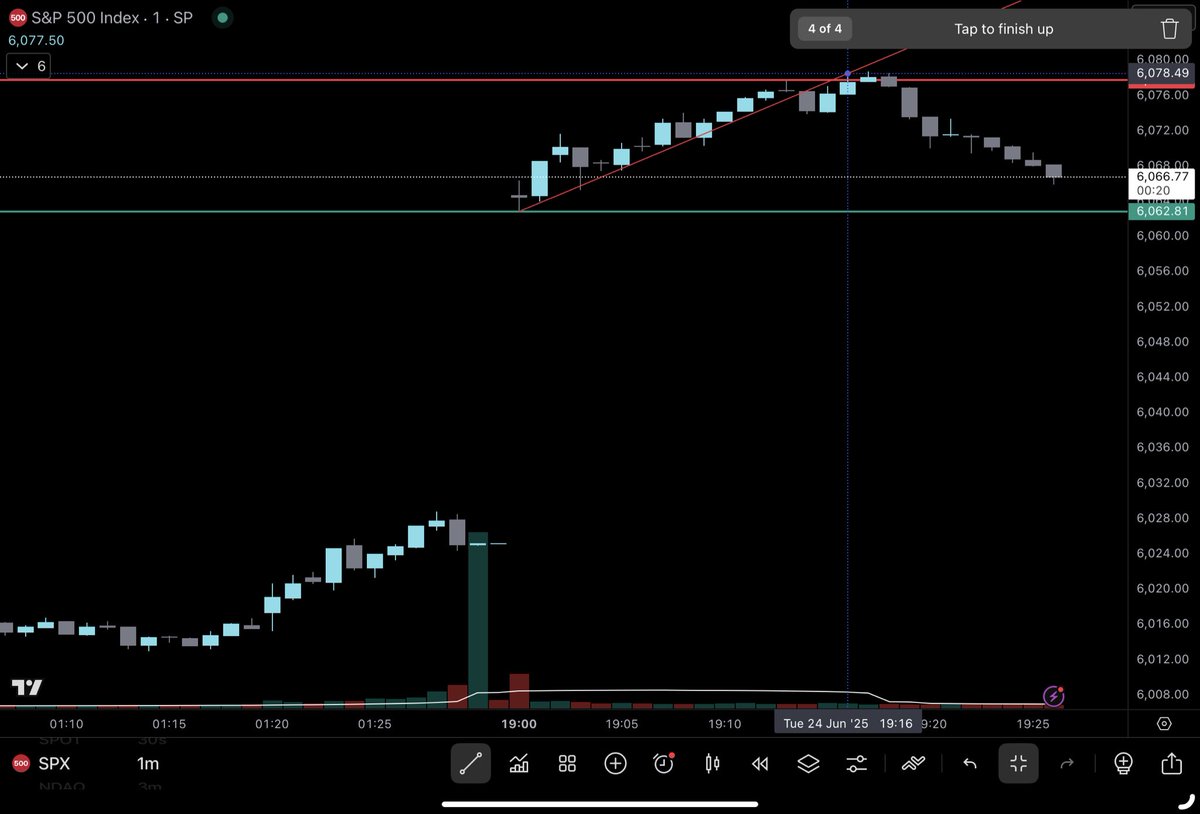The width and height of the screenshot is (1200, 814).
Task: Tap the 19:00 time axis label
Action: [x=519, y=723]
